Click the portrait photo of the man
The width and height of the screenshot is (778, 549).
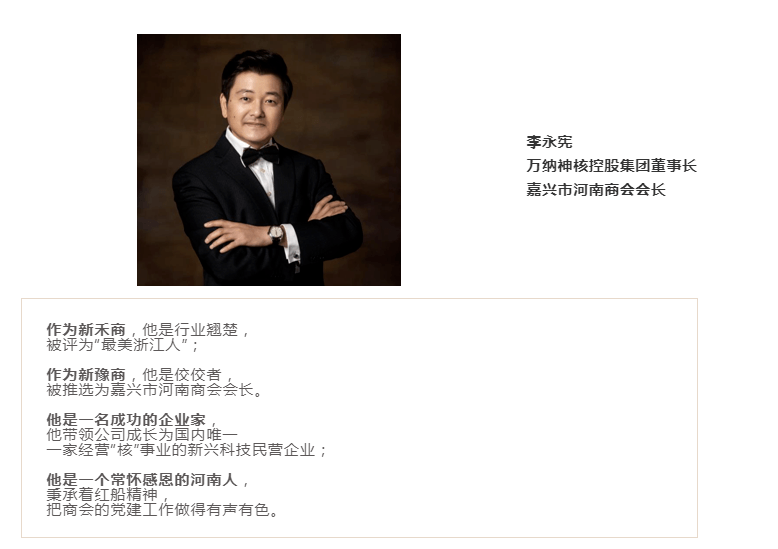[269, 160]
